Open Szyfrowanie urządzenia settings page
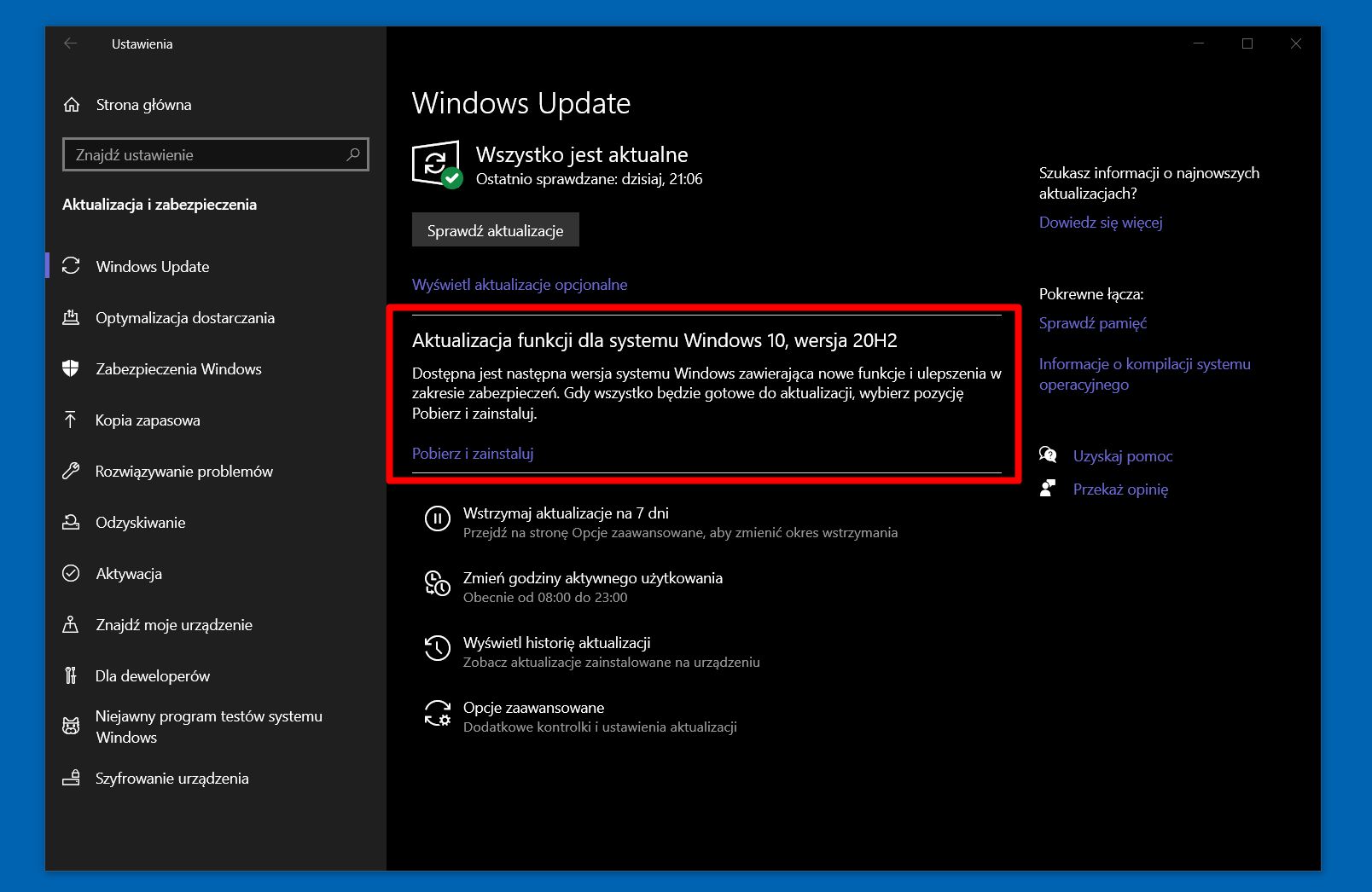Viewport: 1372px width, 892px height. tap(172, 778)
